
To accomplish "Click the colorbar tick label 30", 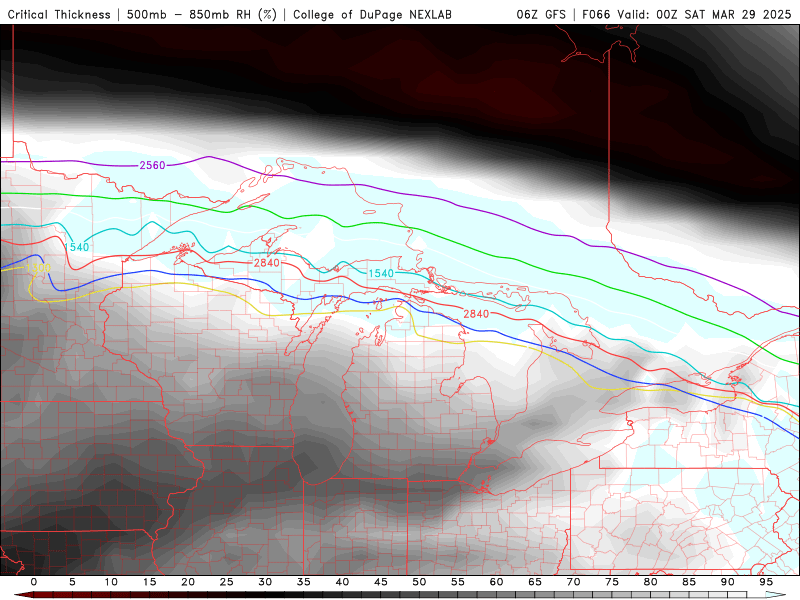I will pos(265,582).
